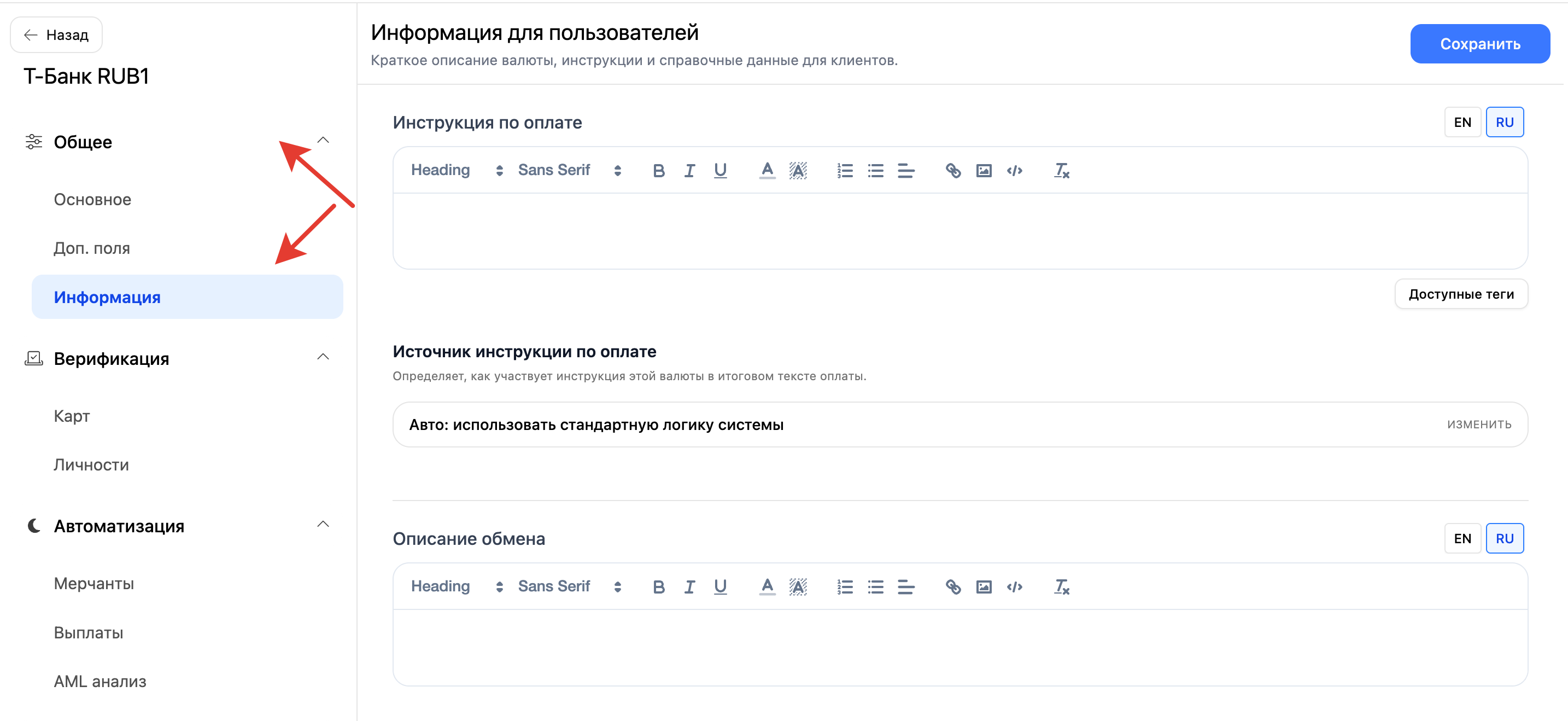Pick text color in payment instruction toolbar
The image size is (1568, 721).
point(767,171)
